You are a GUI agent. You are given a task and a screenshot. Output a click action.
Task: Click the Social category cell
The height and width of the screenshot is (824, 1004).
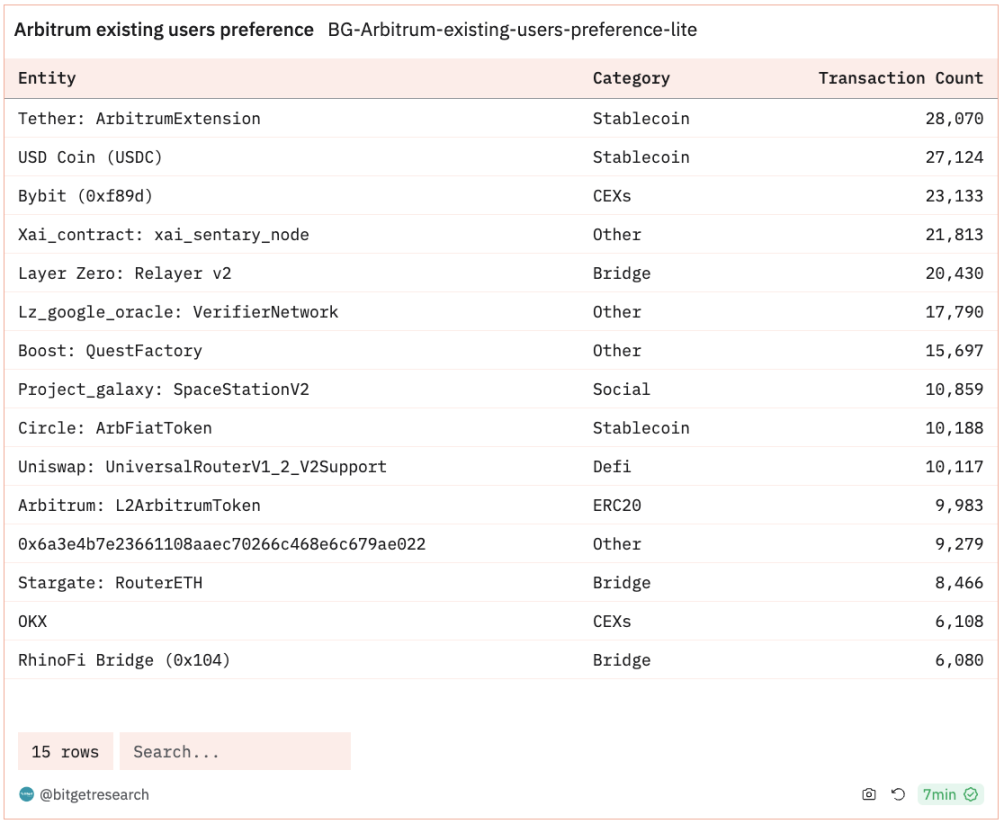coord(621,389)
